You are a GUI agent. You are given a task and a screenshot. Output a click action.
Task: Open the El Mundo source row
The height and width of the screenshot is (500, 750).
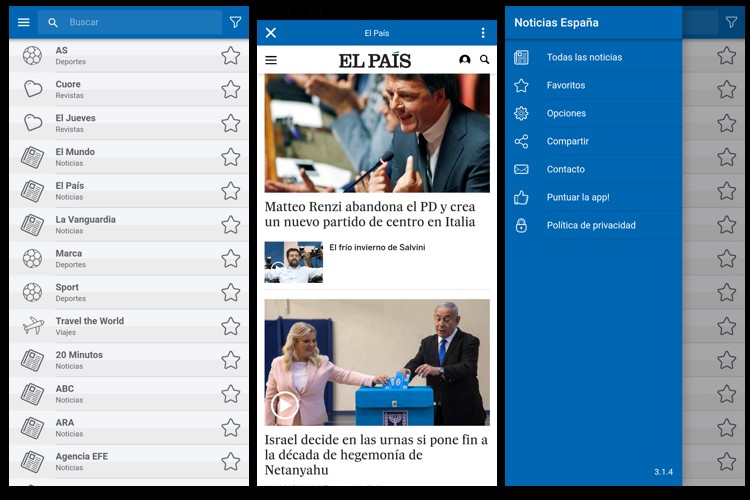(x=129, y=157)
